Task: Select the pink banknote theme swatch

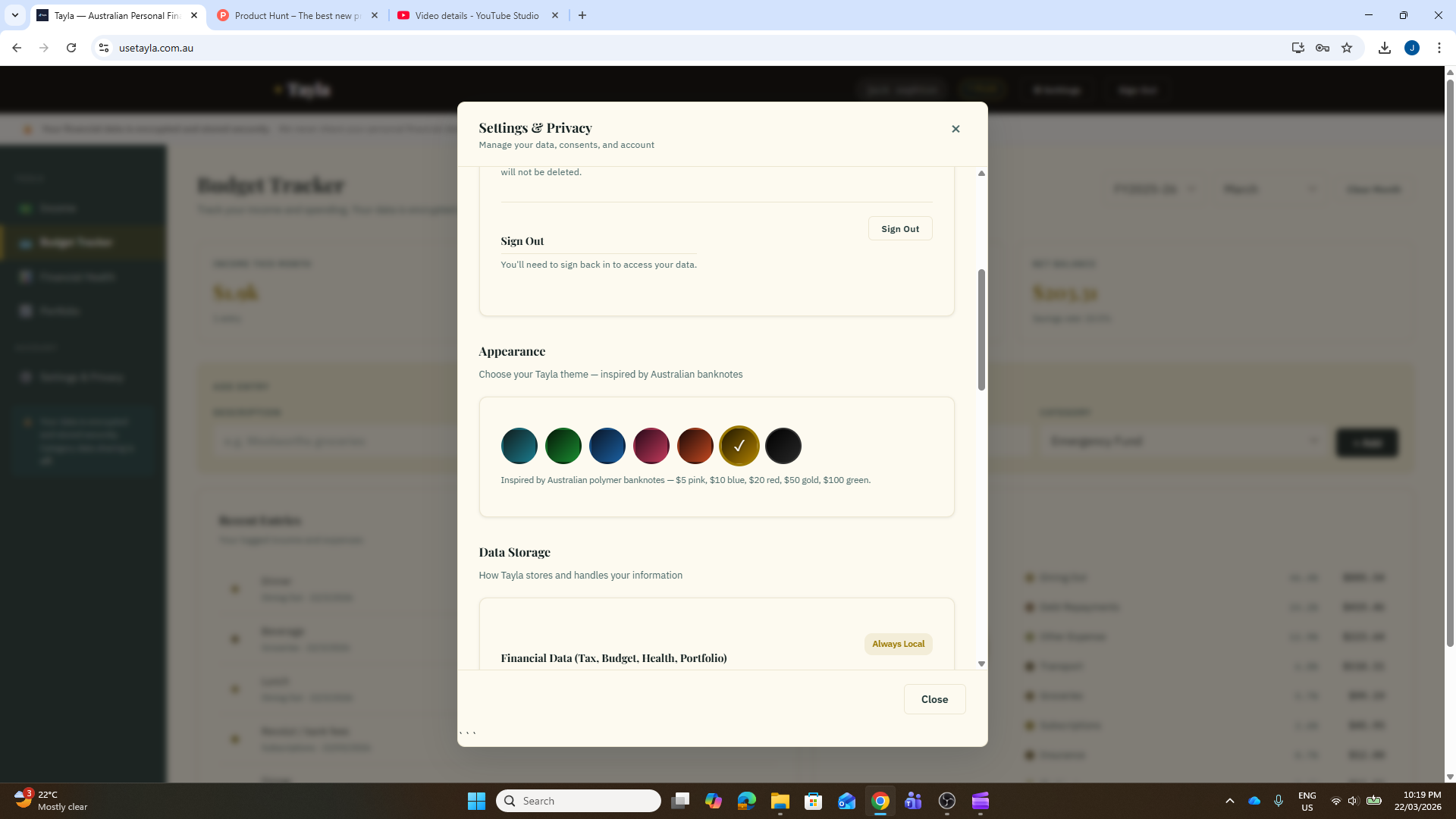Action: (651, 446)
